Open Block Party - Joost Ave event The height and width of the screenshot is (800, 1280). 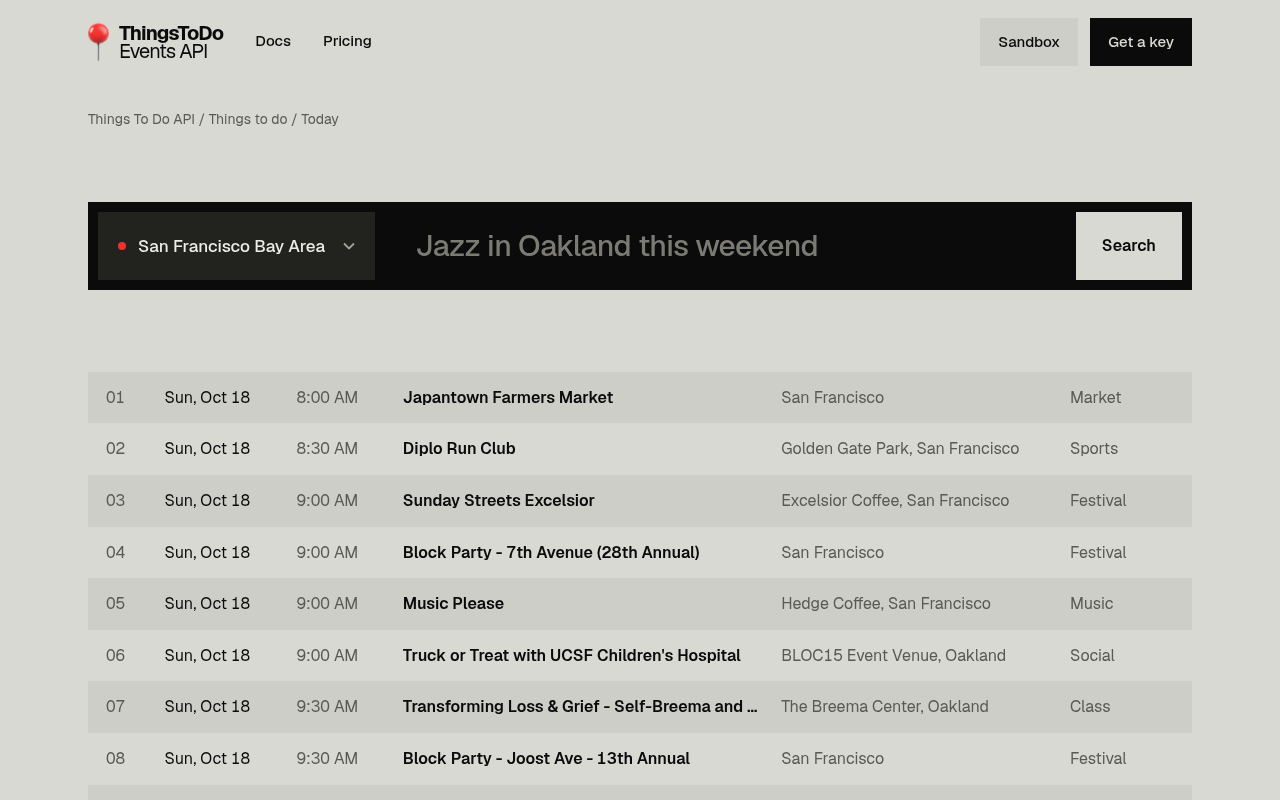pyautogui.click(x=546, y=758)
